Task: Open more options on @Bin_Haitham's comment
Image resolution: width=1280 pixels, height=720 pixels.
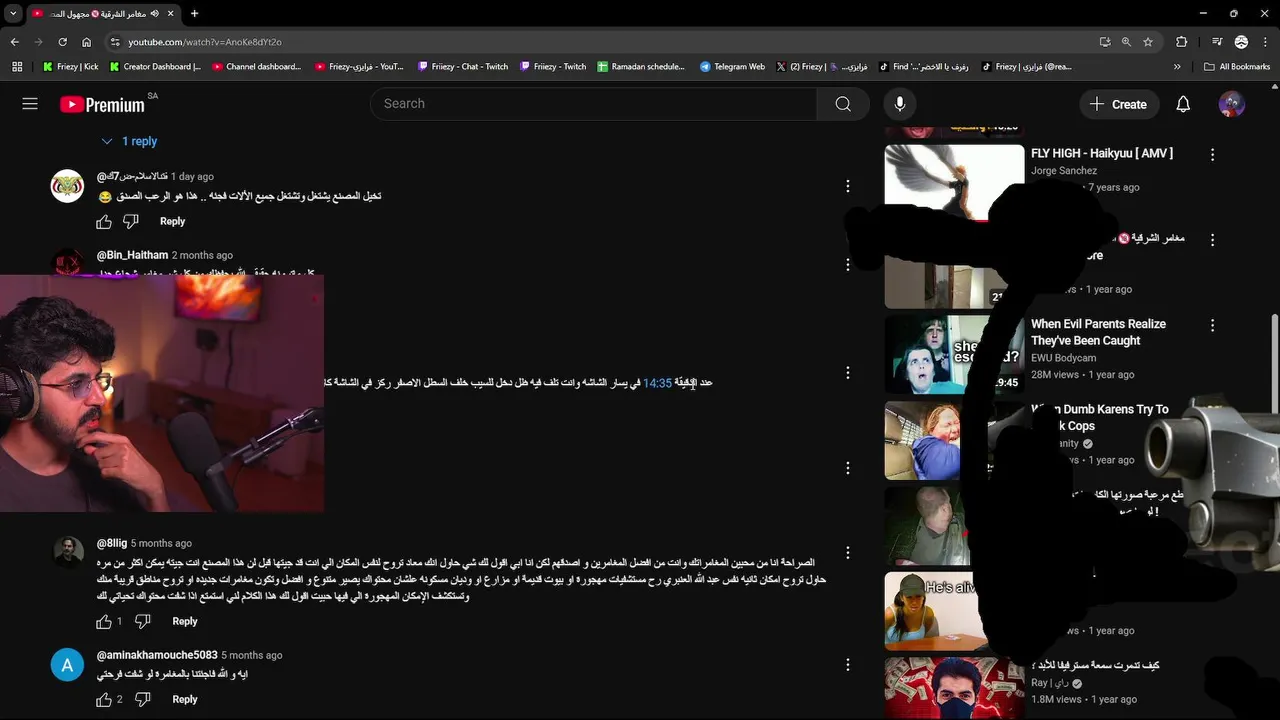Action: pyautogui.click(x=848, y=265)
